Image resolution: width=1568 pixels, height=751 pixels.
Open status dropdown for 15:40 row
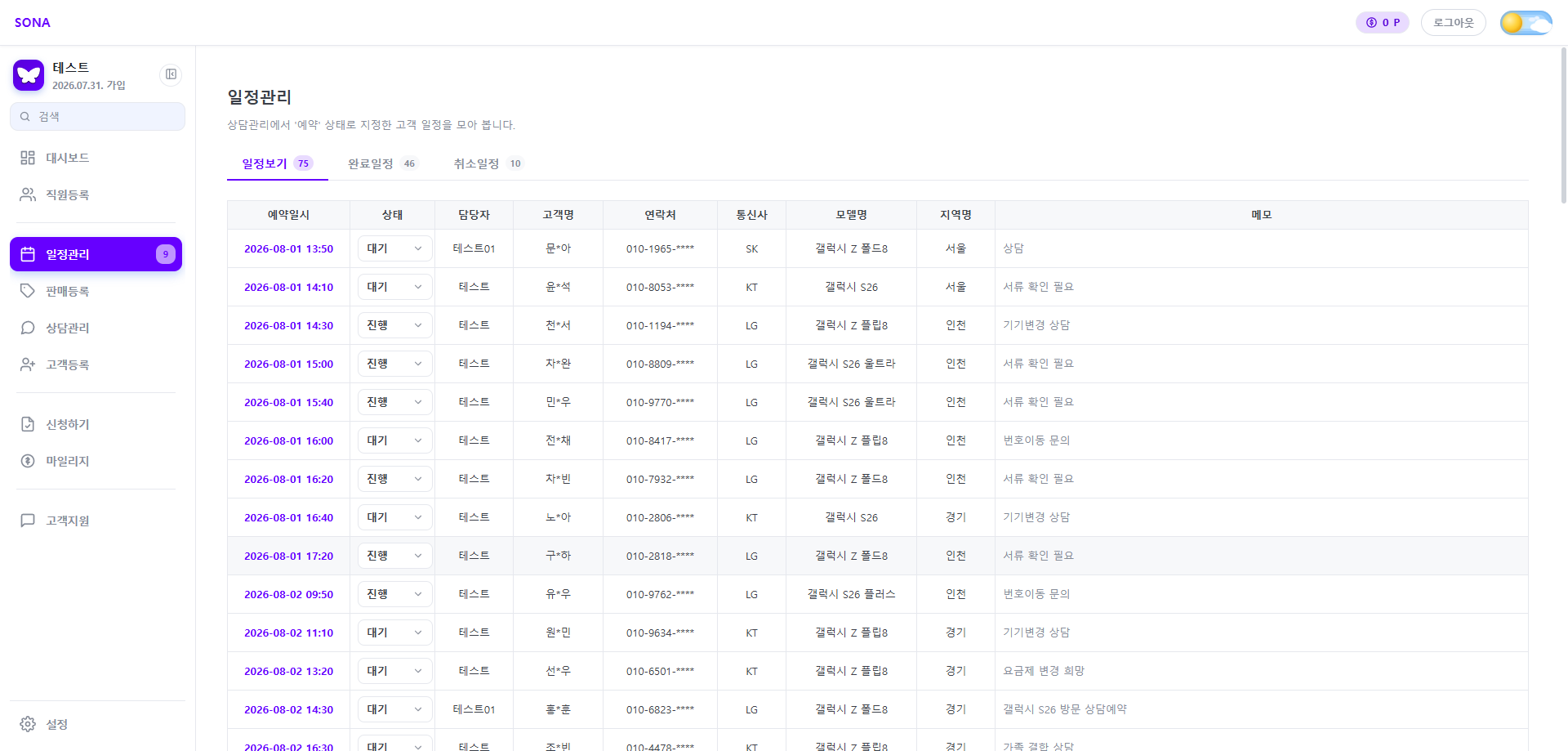tap(395, 402)
